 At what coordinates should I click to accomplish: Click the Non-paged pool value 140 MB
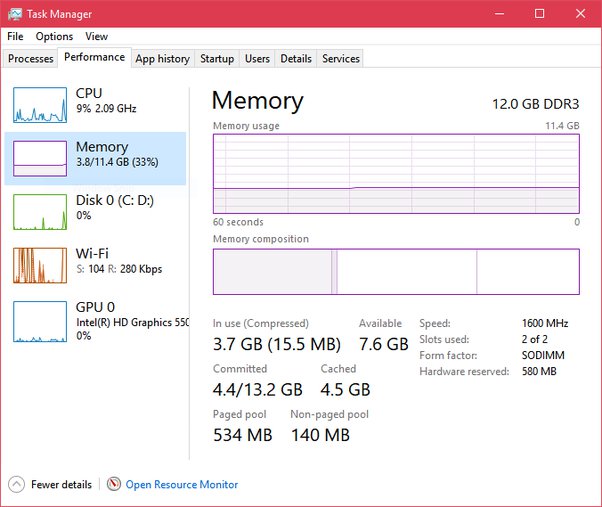click(x=320, y=435)
